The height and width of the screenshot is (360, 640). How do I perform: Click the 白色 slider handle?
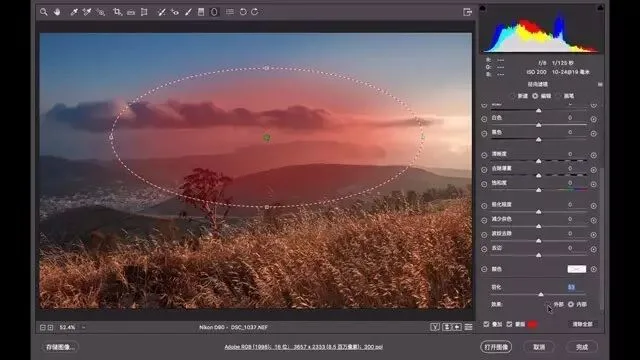point(539,125)
